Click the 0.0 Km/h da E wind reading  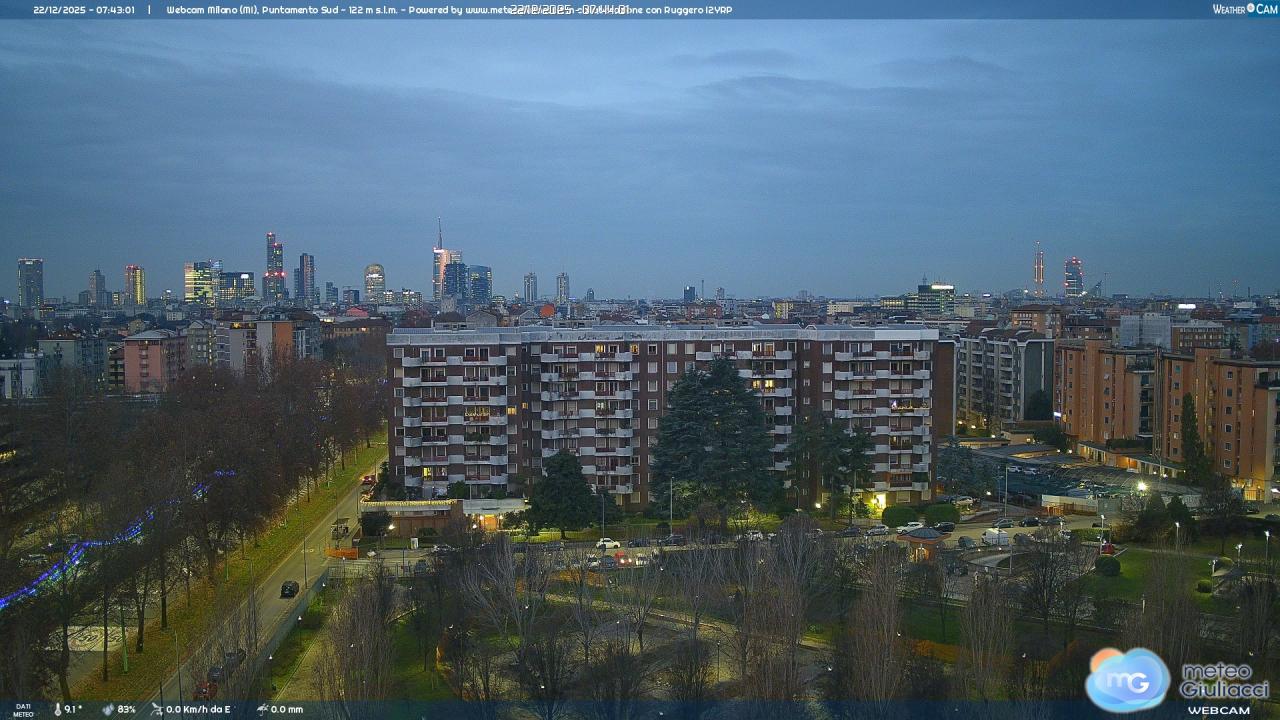[x=198, y=709]
